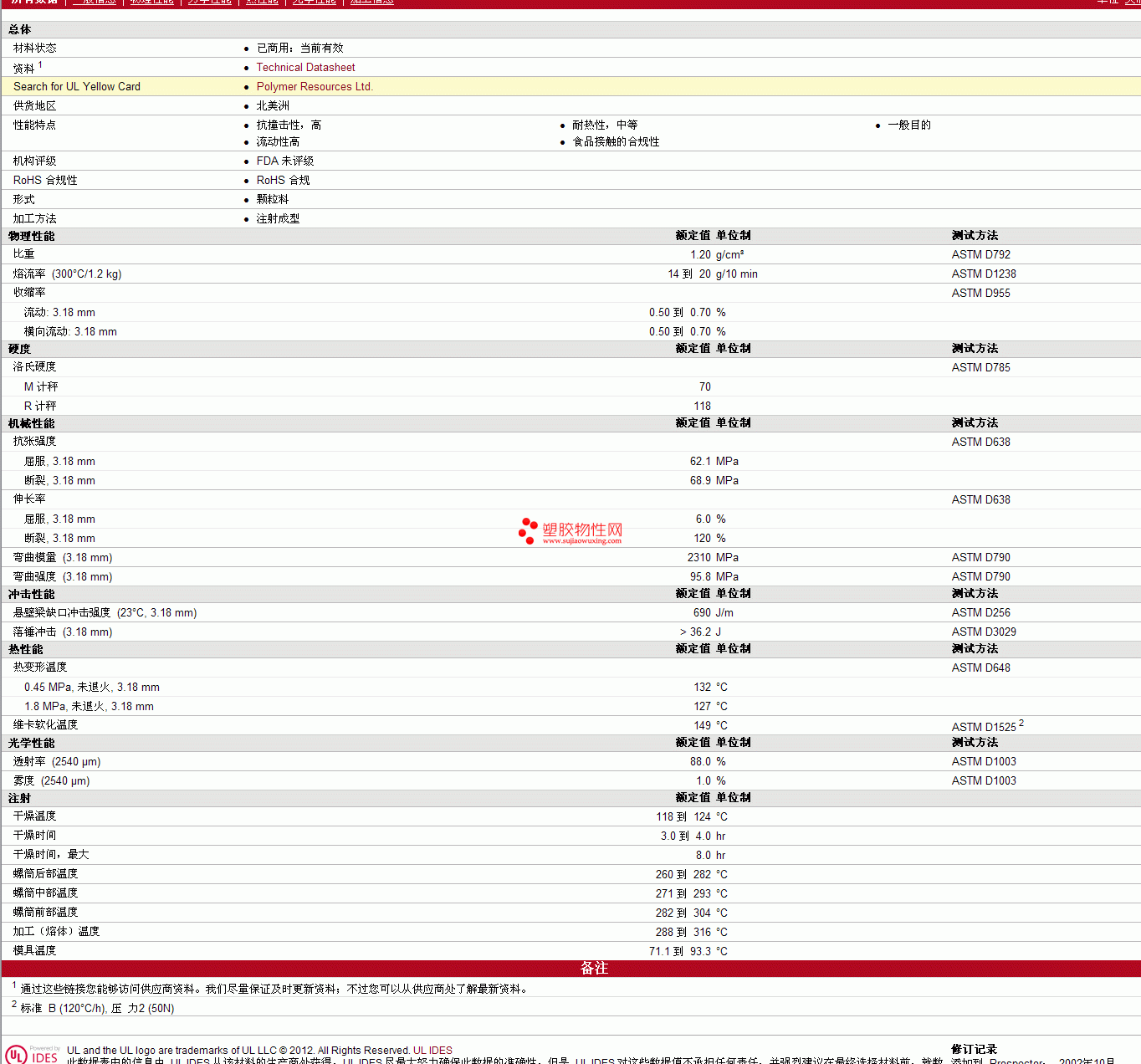Select the 690 J/m impact value
The width and height of the screenshot is (1141, 1064).
[x=714, y=613]
